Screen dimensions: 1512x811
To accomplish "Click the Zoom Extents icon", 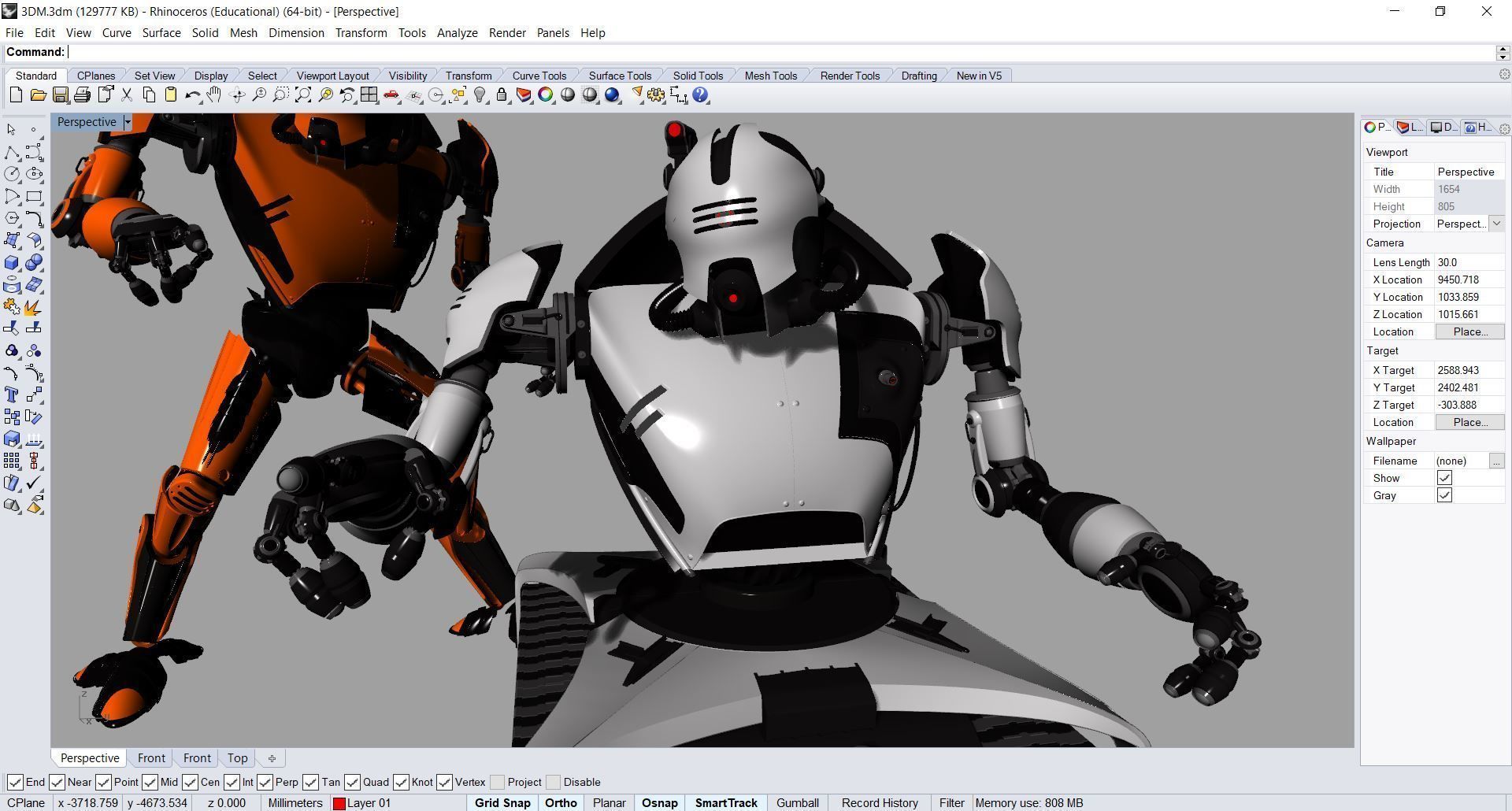I will (303, 95).
